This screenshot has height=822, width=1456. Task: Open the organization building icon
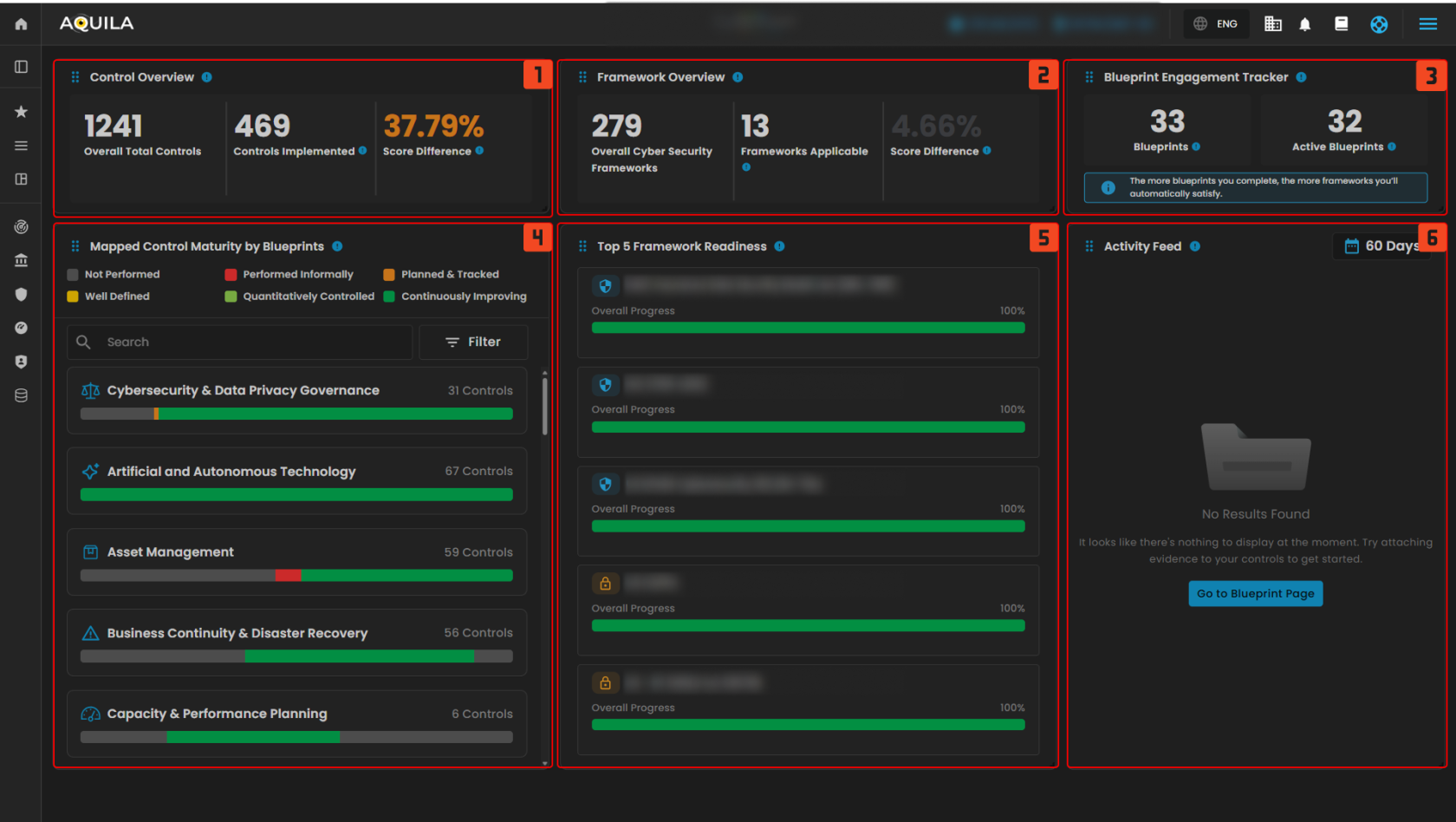tap(1272, 24)
